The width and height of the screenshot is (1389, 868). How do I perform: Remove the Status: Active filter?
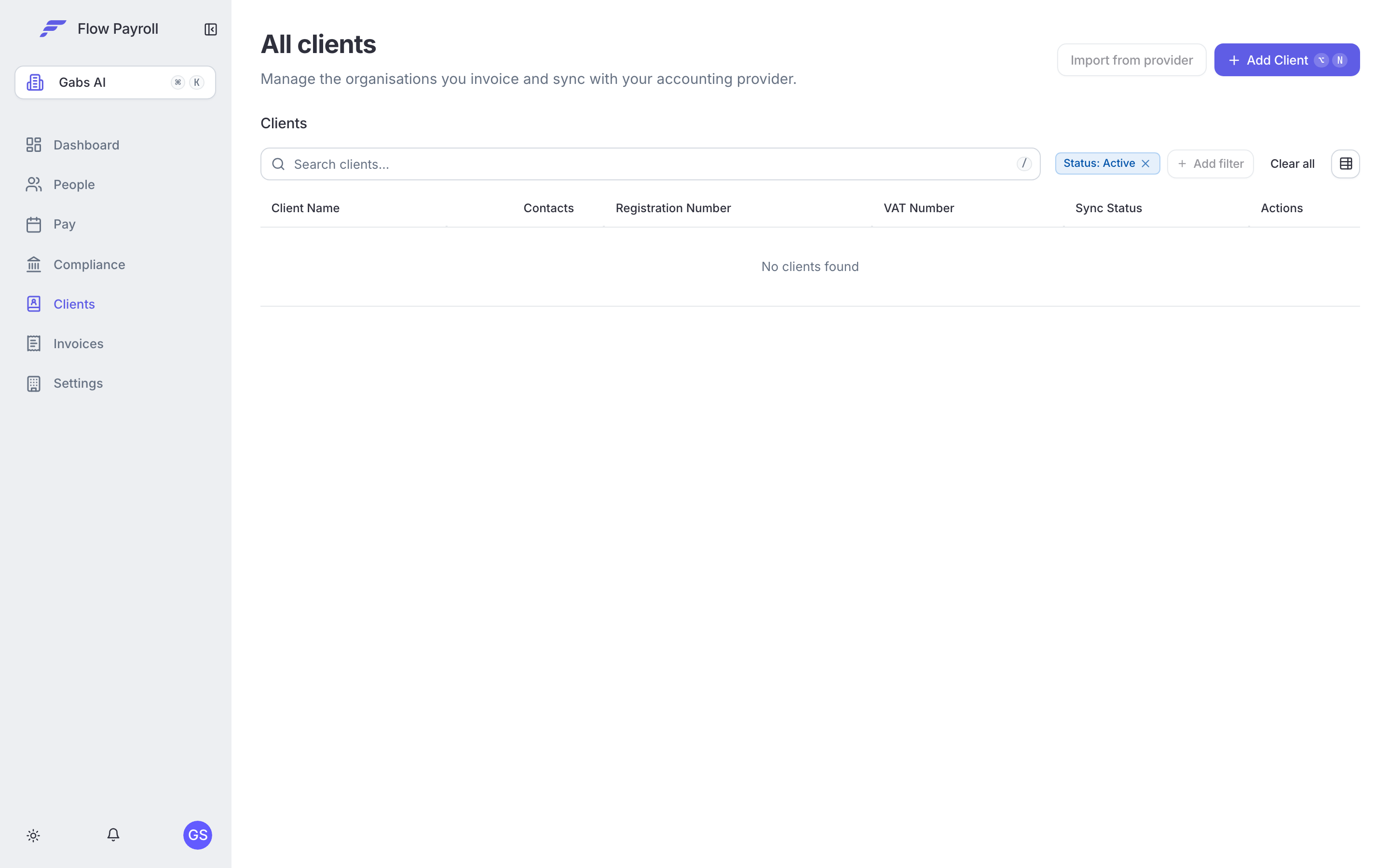coord(1145,163)
